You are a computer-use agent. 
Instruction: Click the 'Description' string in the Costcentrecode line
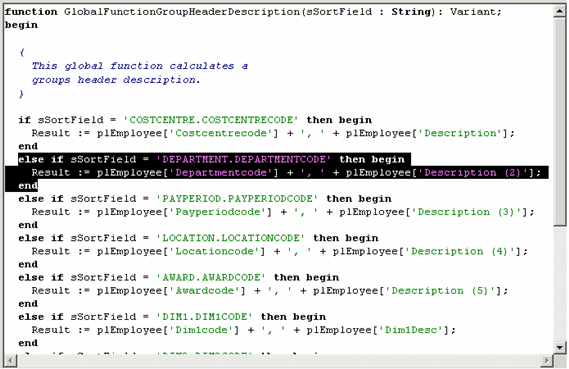coord(460,133)
